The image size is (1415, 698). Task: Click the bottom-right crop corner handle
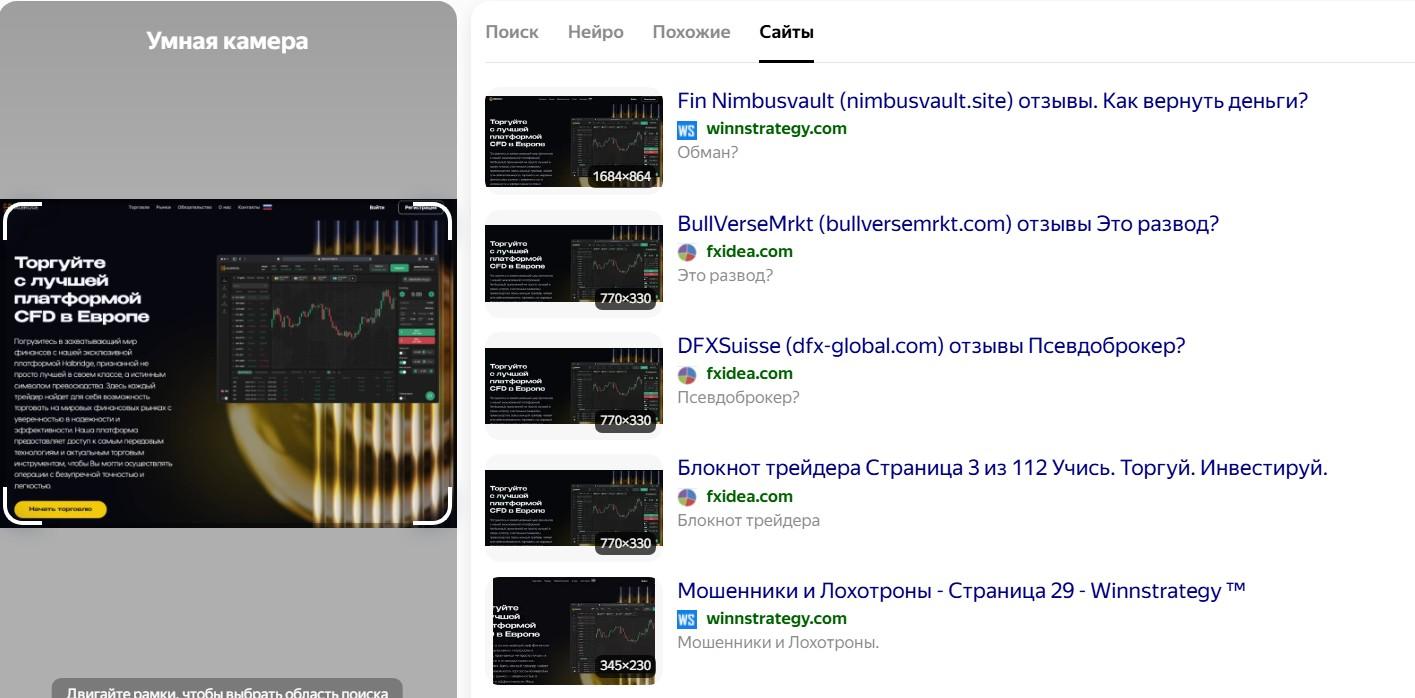(444, 514)
